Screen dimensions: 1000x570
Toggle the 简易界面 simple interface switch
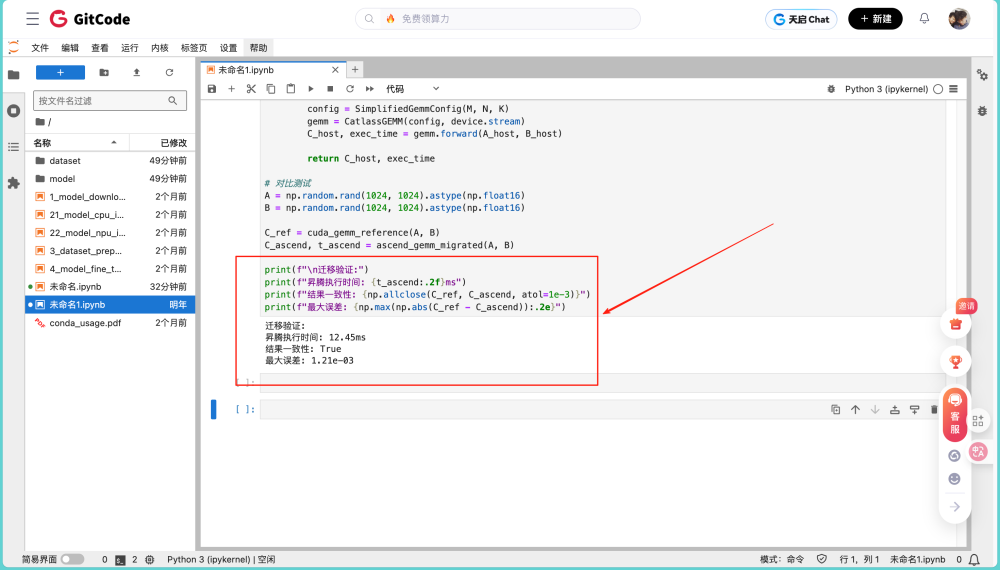(x=73, y=559)
